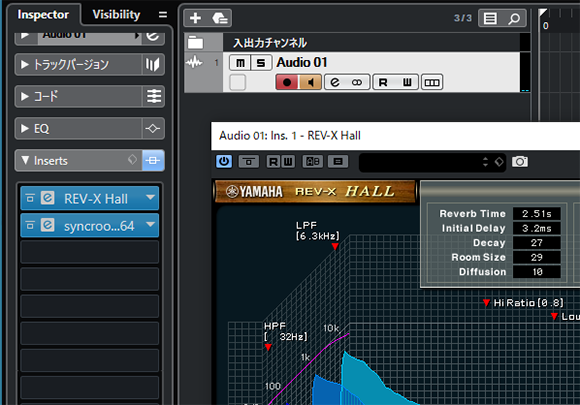The image size is (580, 405).
Task: Click the REV-X Hall insert name
Action: point(96,199)
